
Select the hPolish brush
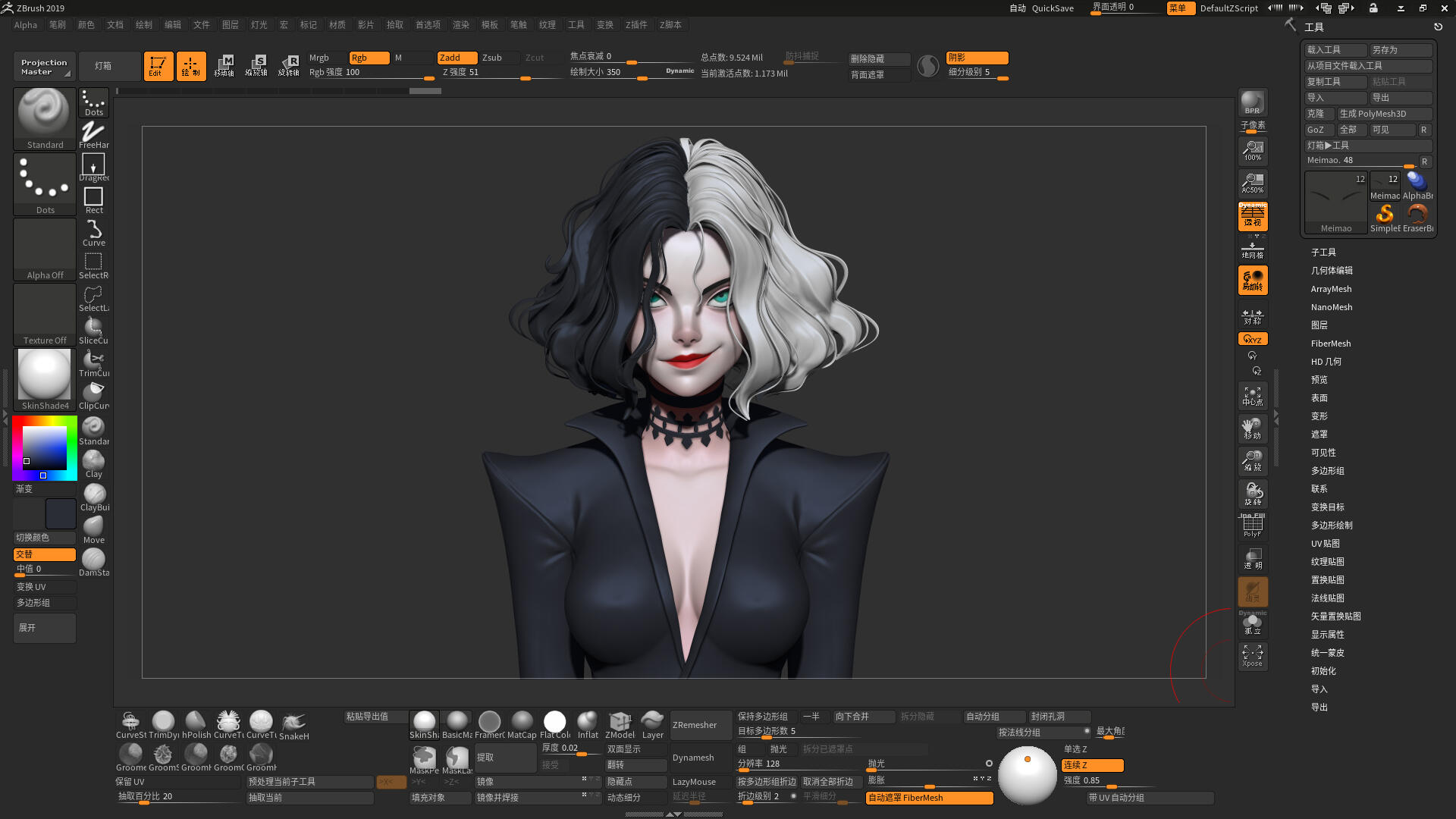pos(196,725)
